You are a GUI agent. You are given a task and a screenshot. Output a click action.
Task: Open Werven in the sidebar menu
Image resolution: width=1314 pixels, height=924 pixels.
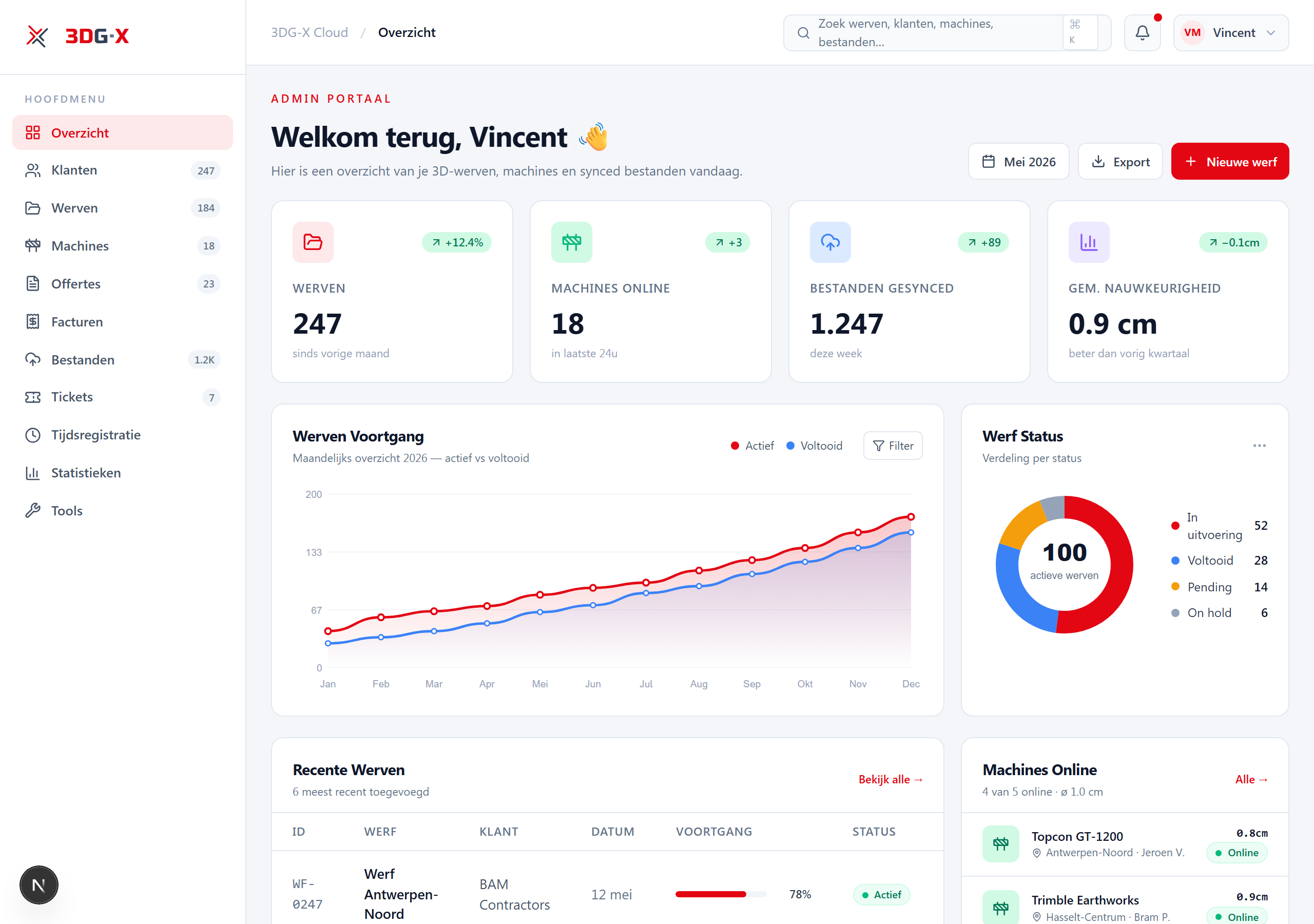(123, 208)
